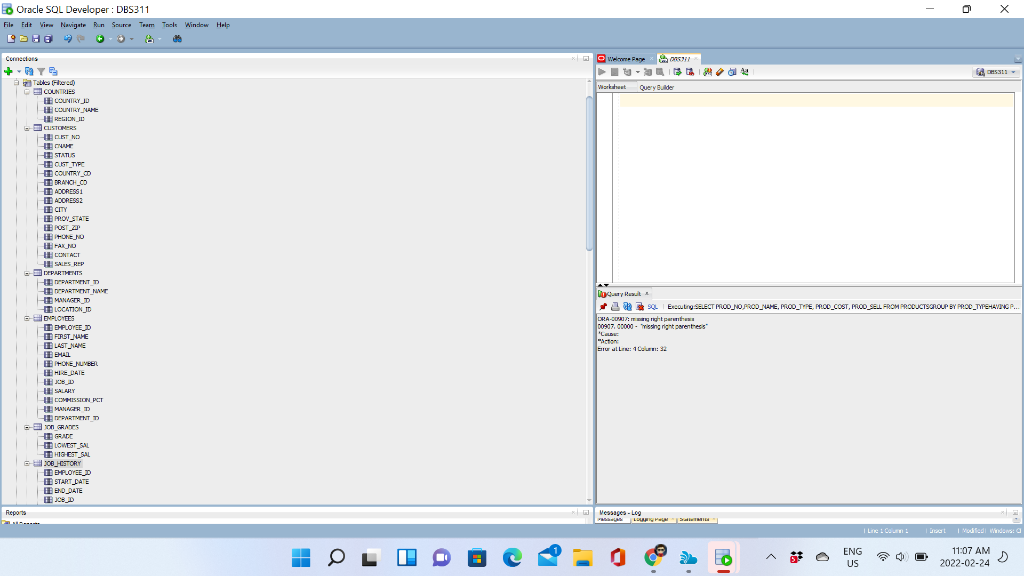Run the statement using the green play icon
This screenshot has width=1024, height=576.
coord(601,71)
